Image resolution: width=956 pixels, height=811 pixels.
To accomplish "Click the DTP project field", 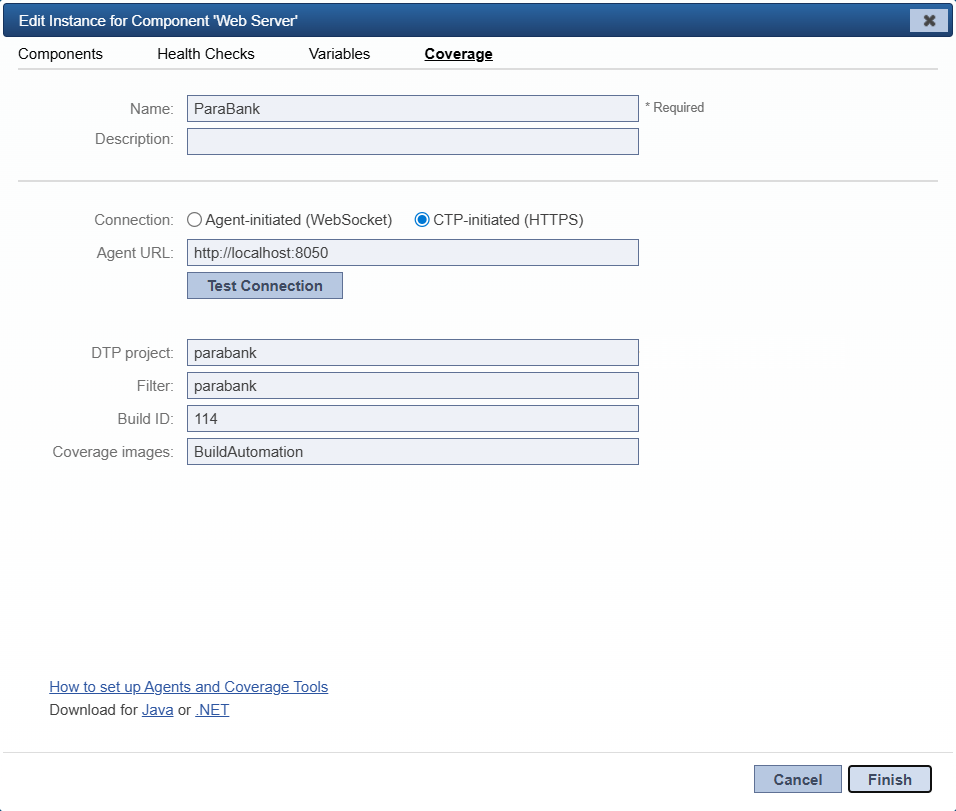I will pyautogui.click(x=413, y=352).
